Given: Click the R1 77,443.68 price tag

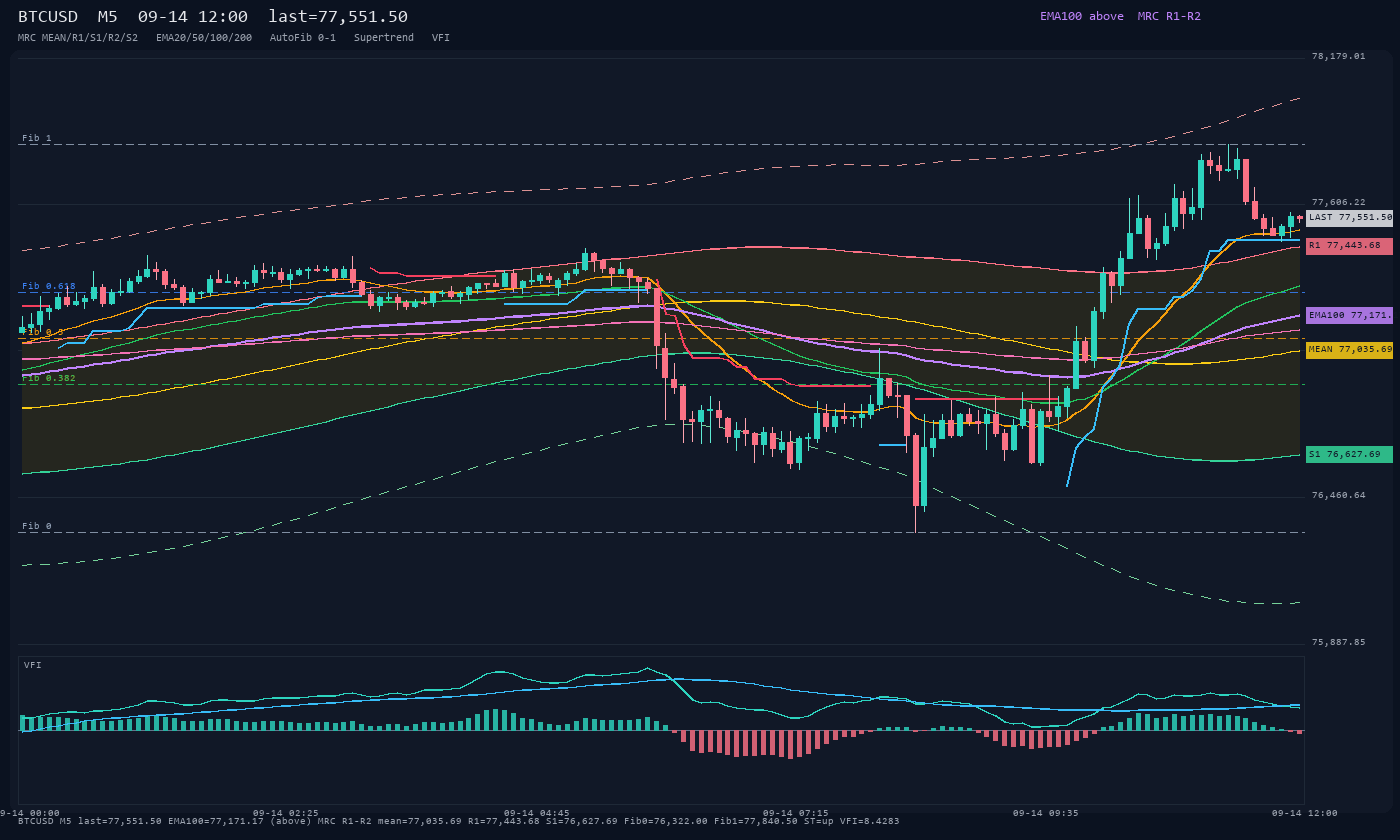Looking at the screenshot, I should pyautogui.click(x=1349, y=245).
